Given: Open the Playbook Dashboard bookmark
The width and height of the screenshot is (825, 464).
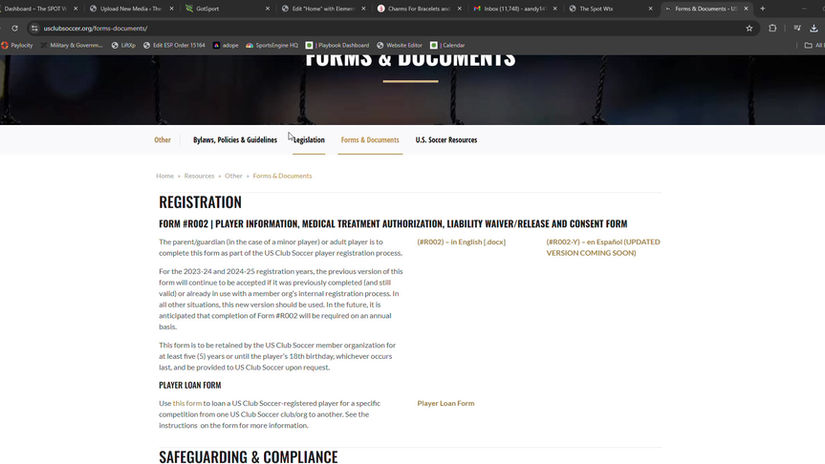Looking at the screenshot, I should (x=338, y=45).
